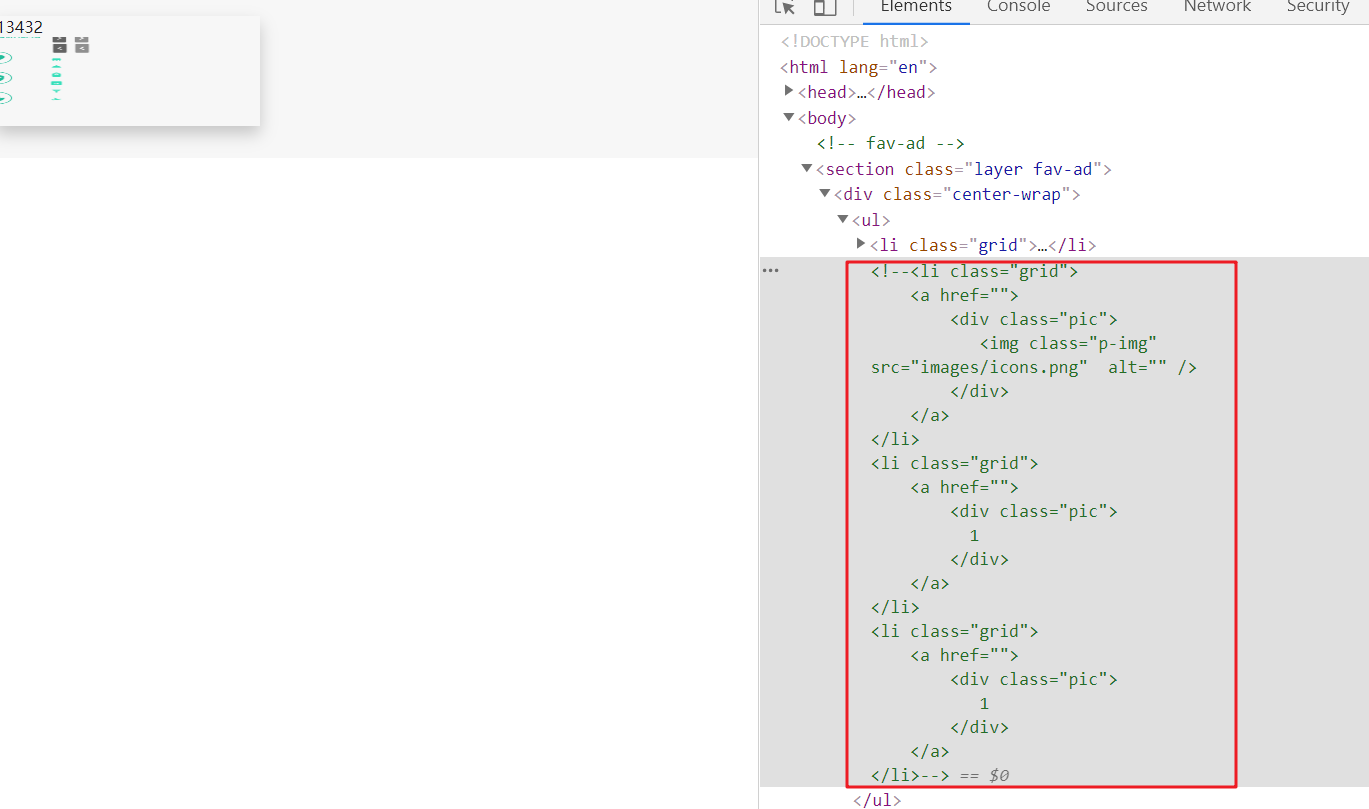
Task: Collapse the section layer fav-ad arrow
Action: pos(807,168)
